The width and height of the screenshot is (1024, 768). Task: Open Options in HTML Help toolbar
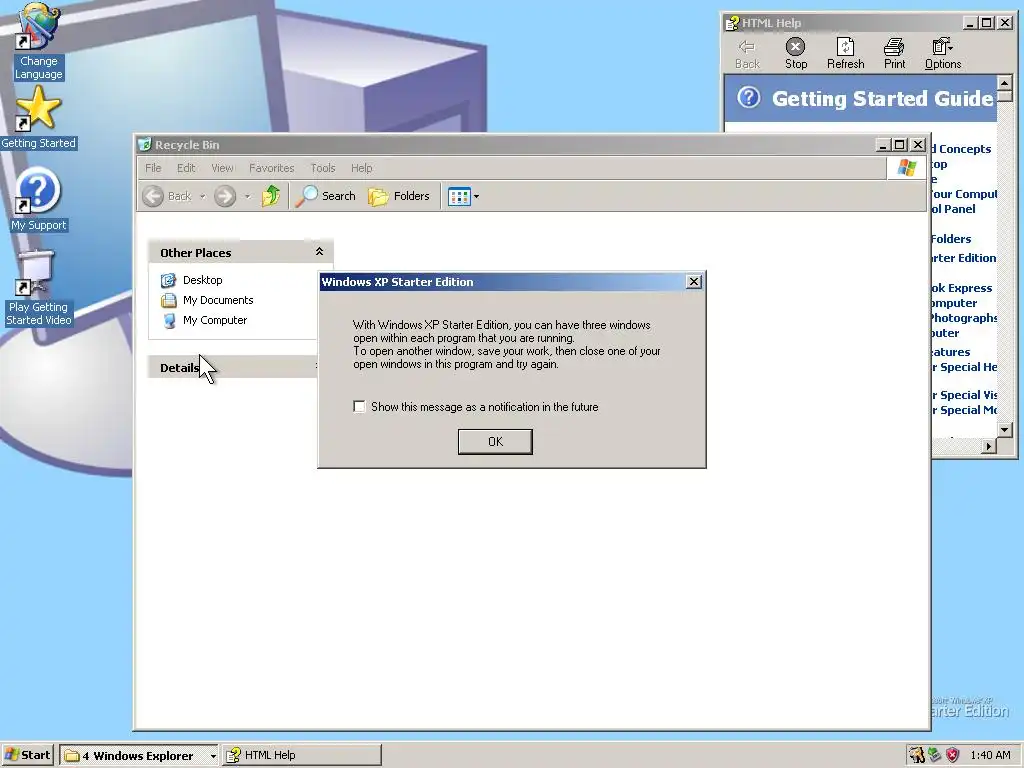point(942,54)
